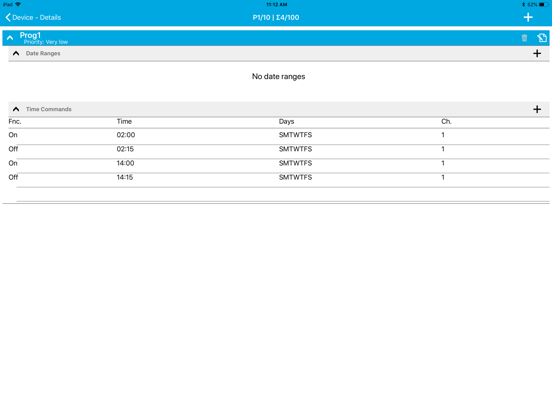Tap the Wi-Fi status icon
552x414 pixels.
[18, 4]
